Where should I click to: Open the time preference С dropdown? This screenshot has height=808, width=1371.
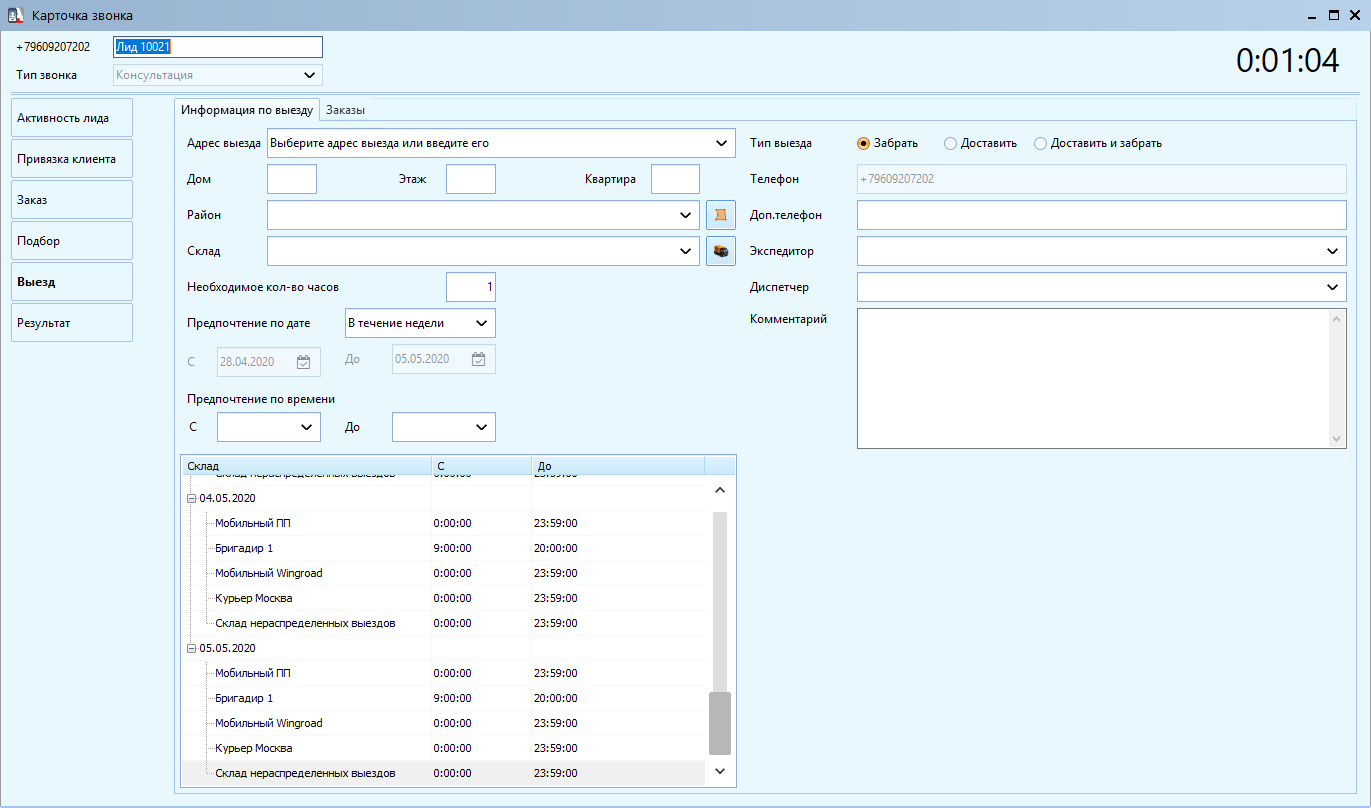[307, 427]
